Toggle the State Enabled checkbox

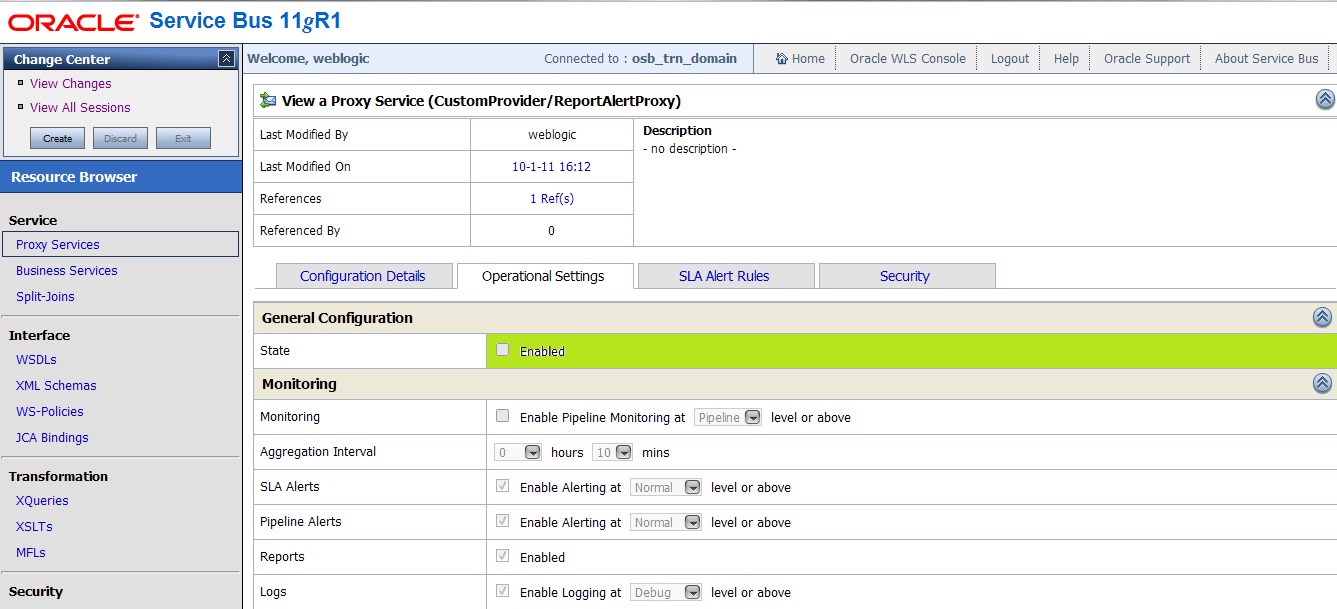pyautogui.click(x=503, y=350)
